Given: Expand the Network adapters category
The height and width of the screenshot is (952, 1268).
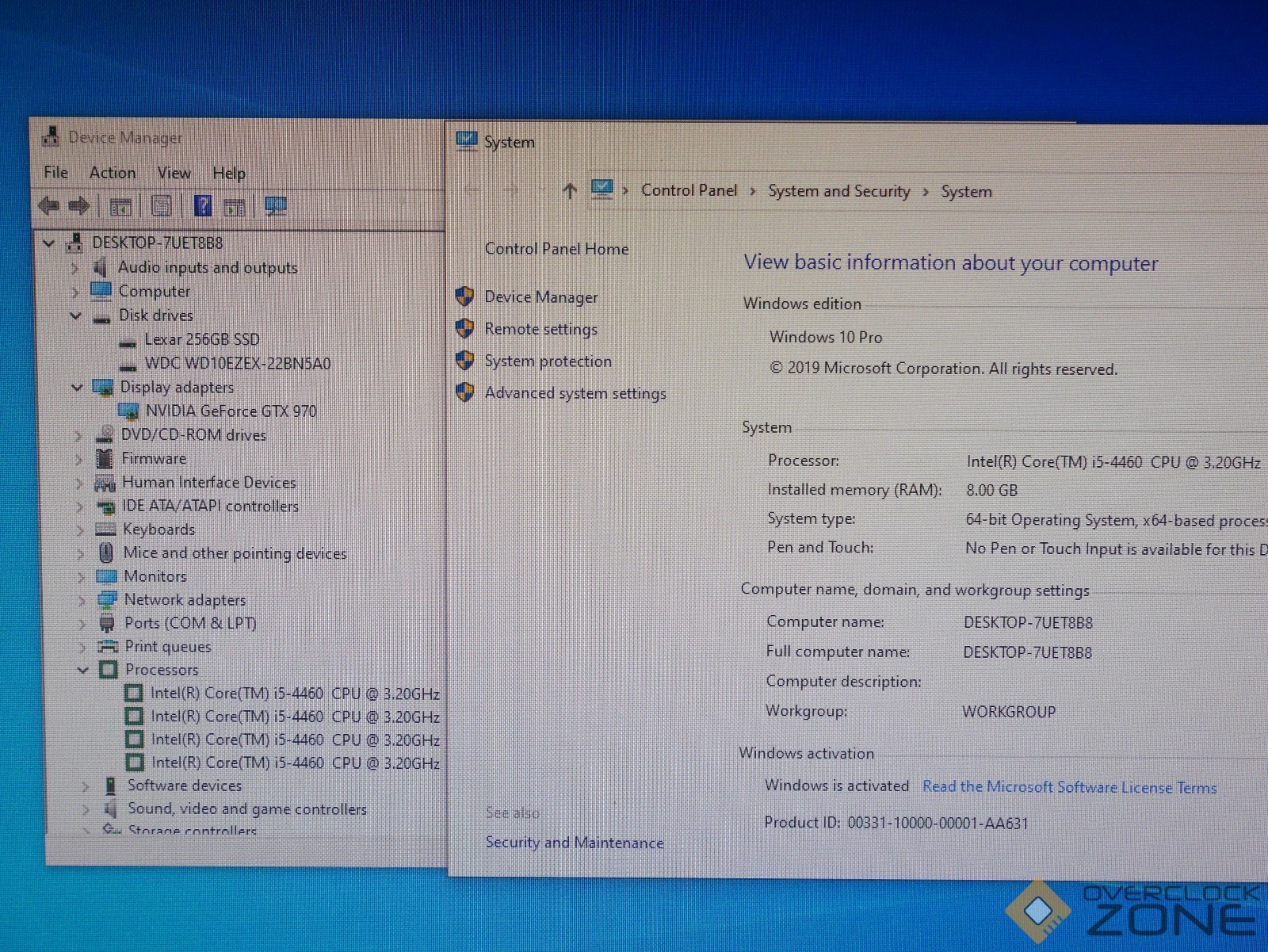Looking at the screenshot, I should (80, 601).
